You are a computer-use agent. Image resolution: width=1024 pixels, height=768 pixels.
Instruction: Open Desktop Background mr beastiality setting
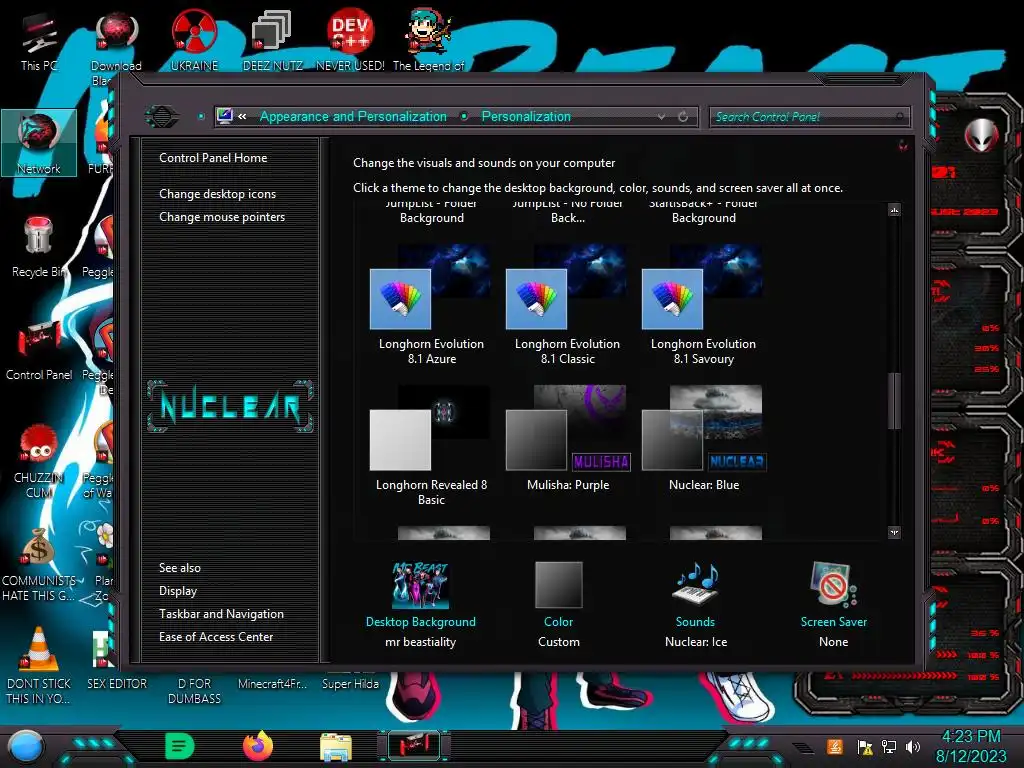[x=421, y=605]
